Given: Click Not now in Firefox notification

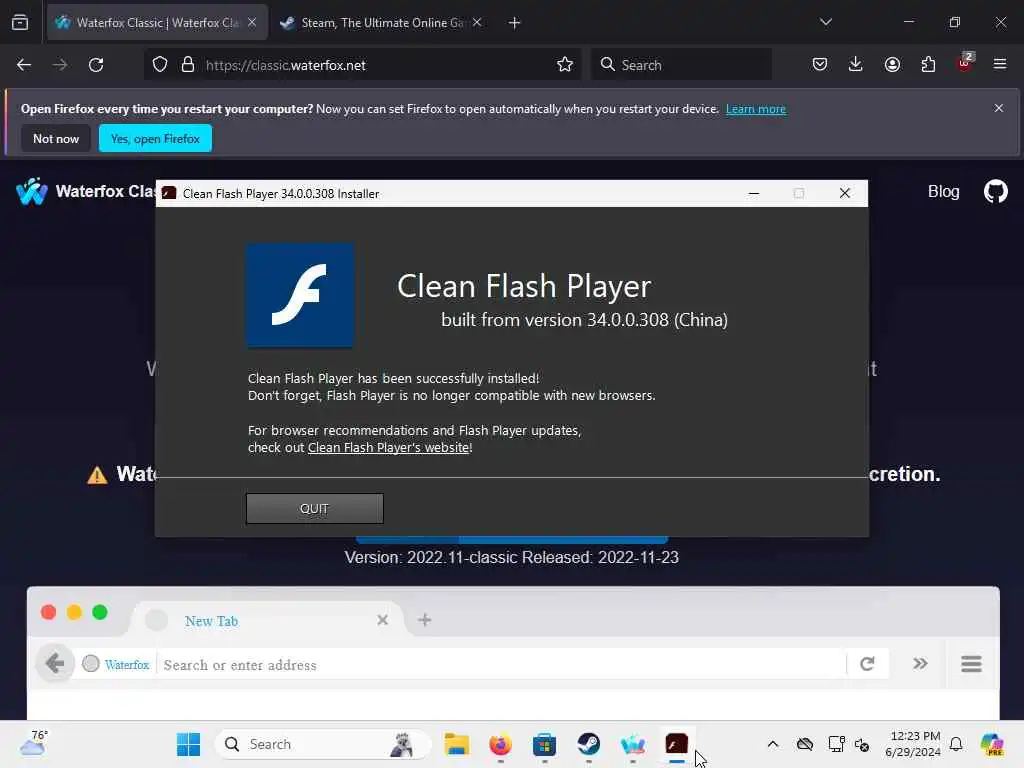Looking at the screenshot, I should click(x=56, y=138).
